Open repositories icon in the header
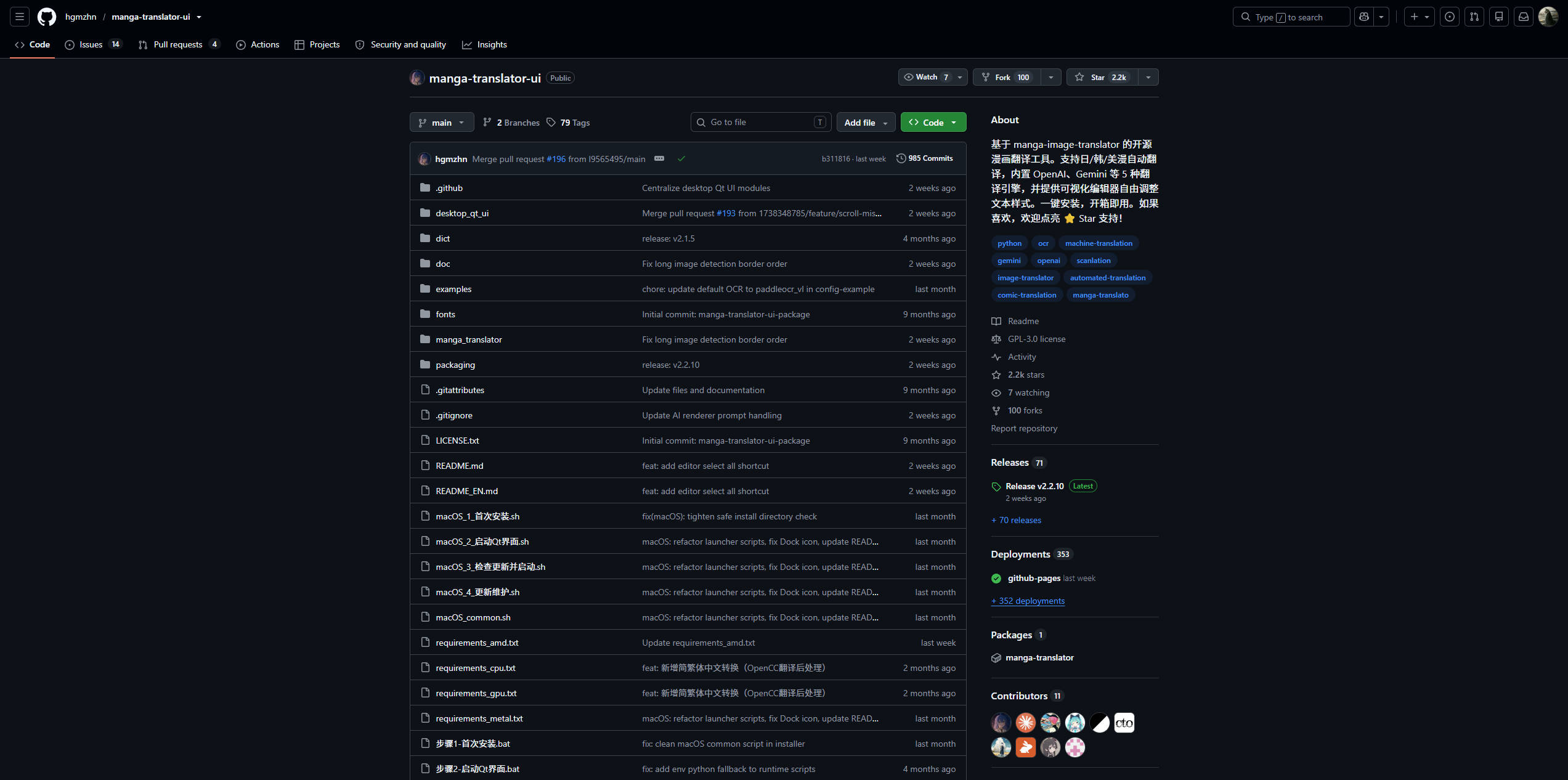1568x780 pixels. coord(1499,17)
